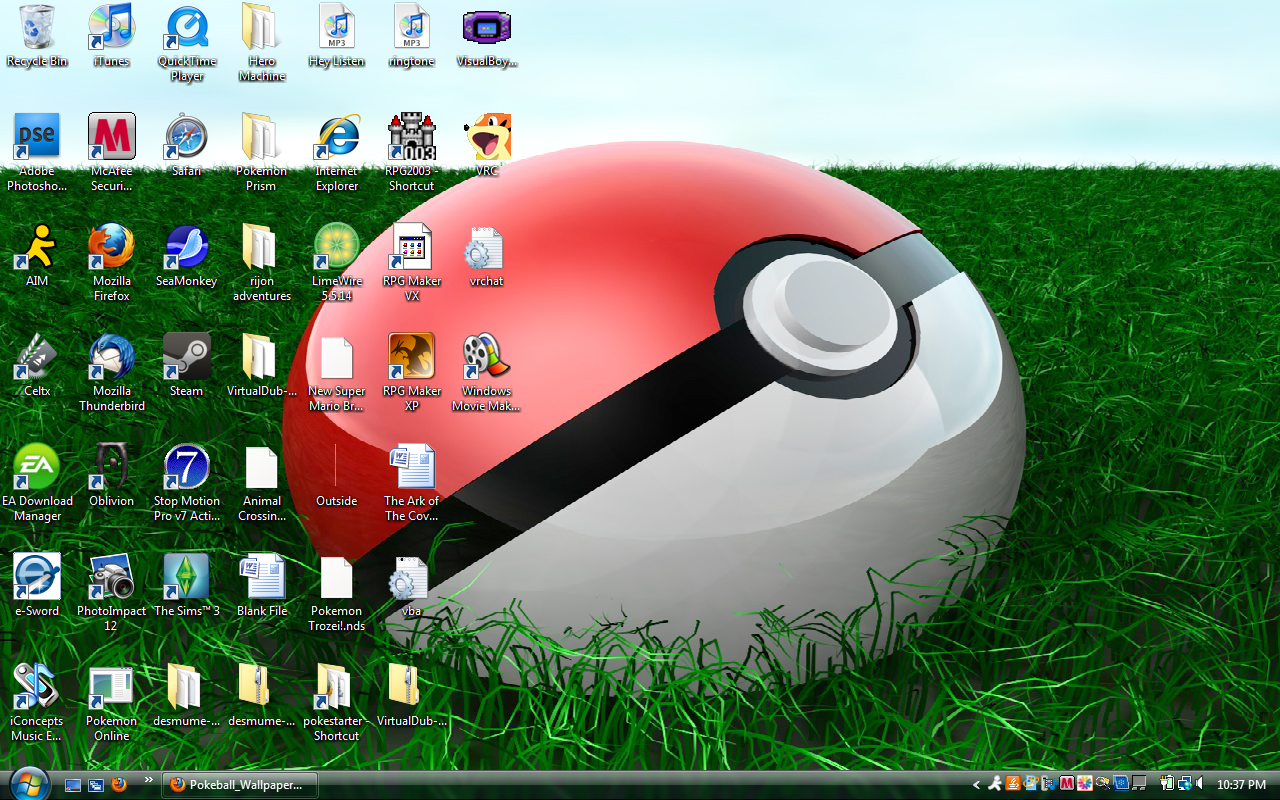Switch to the Pokeball_Wallpaper taskbar window
1280x800 pixels.
coord(239,785)
